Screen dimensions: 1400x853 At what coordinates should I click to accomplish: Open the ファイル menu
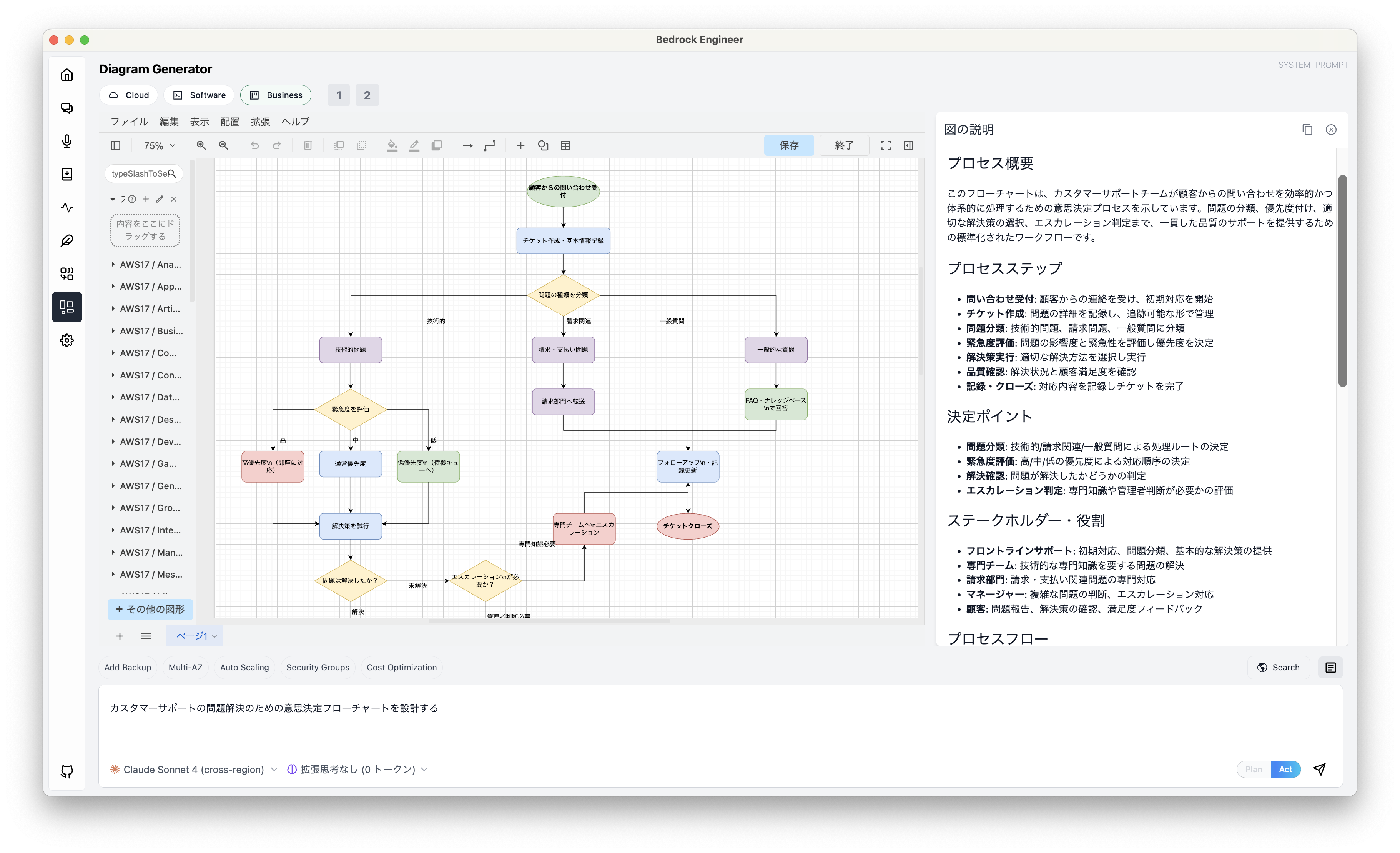(129, 121)
